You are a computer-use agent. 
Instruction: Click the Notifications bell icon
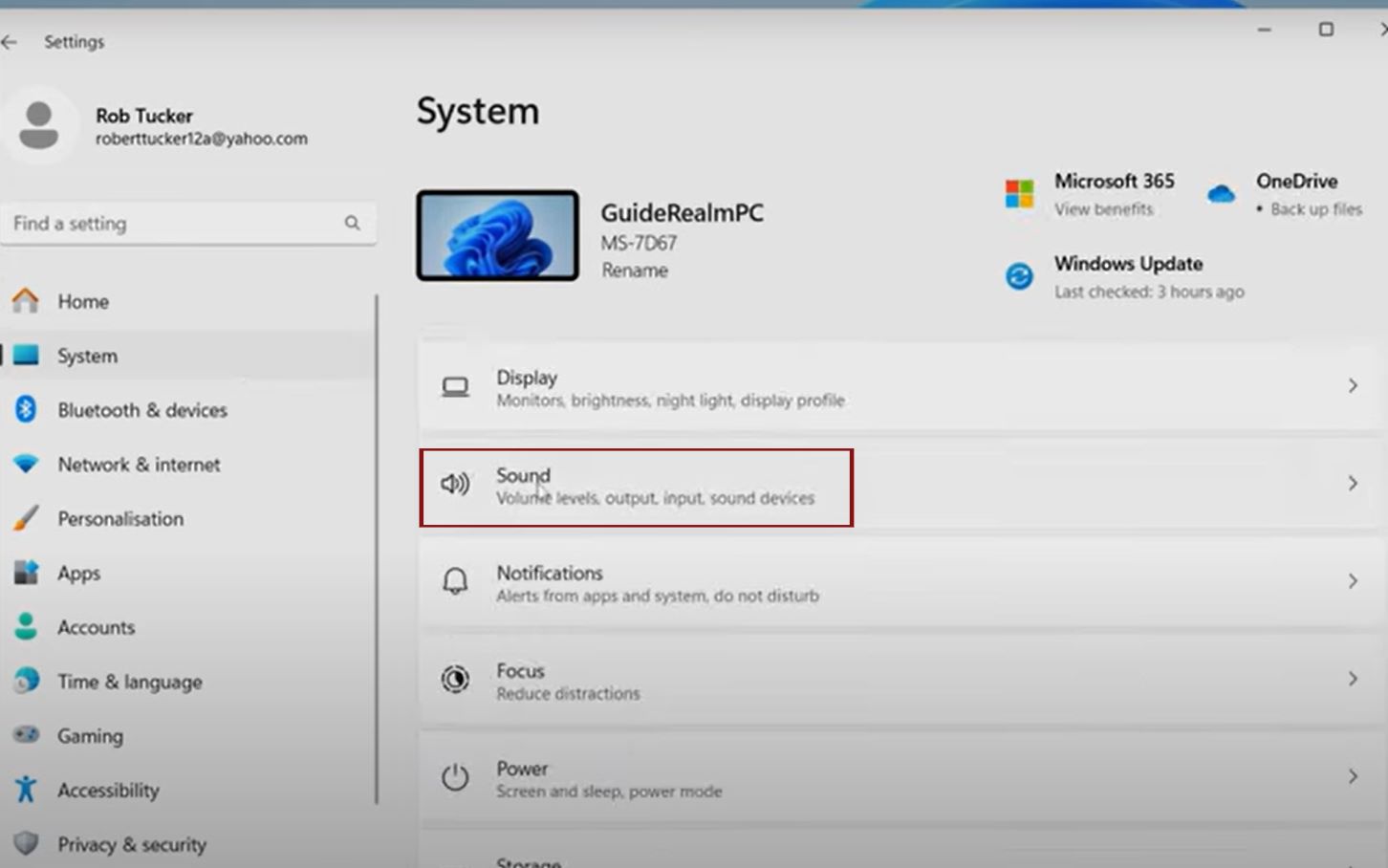pos(455,581)
